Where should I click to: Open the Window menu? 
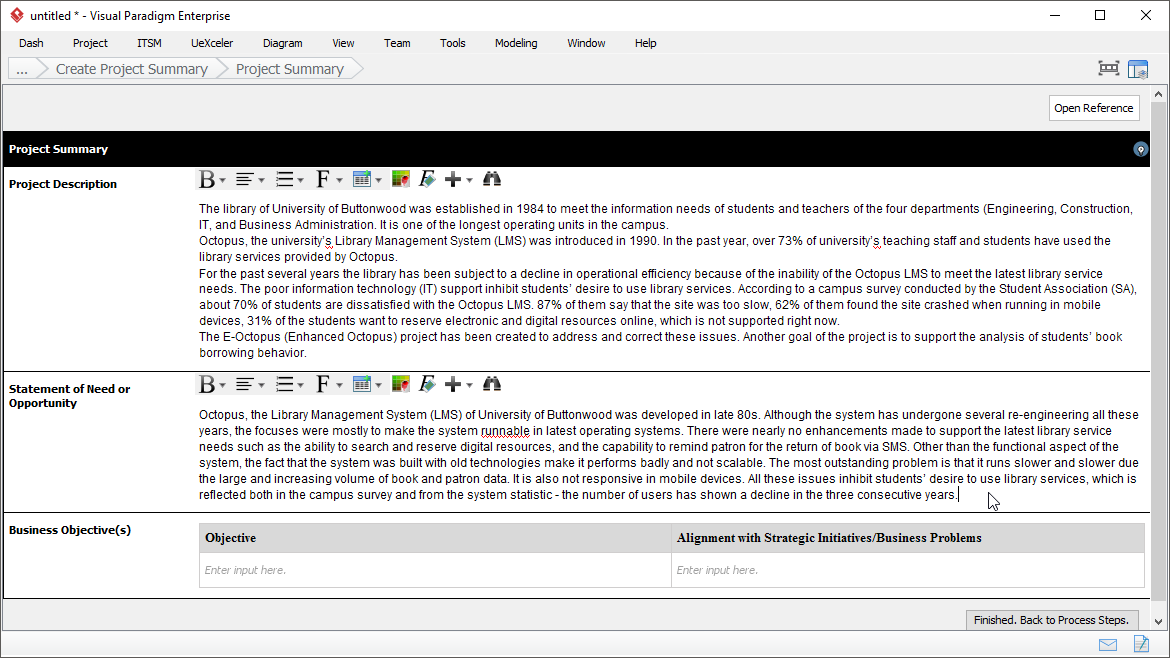coord(586,43)
